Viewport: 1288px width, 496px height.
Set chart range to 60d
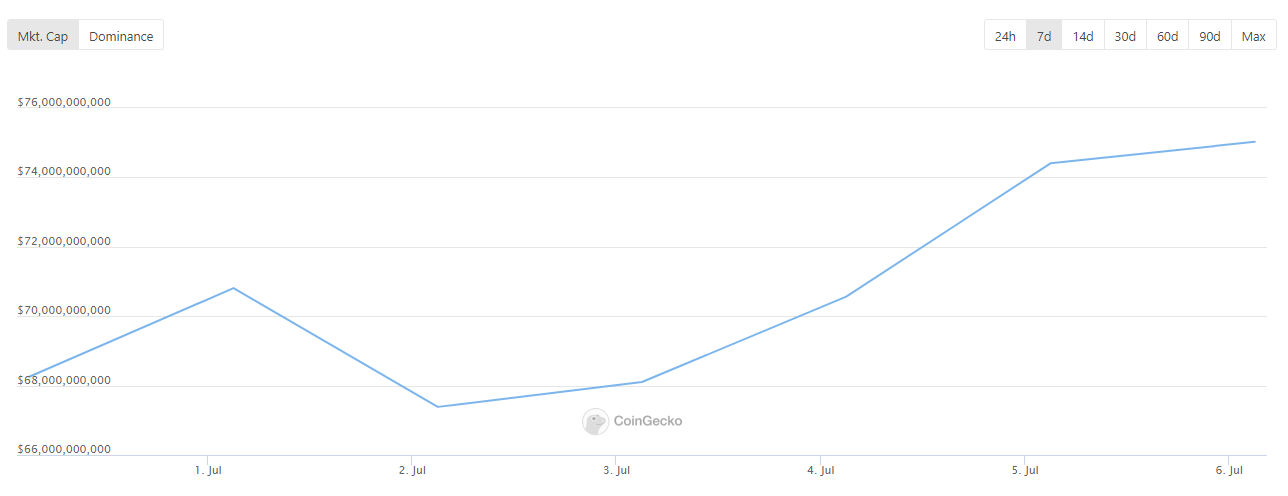(1167, 36)
